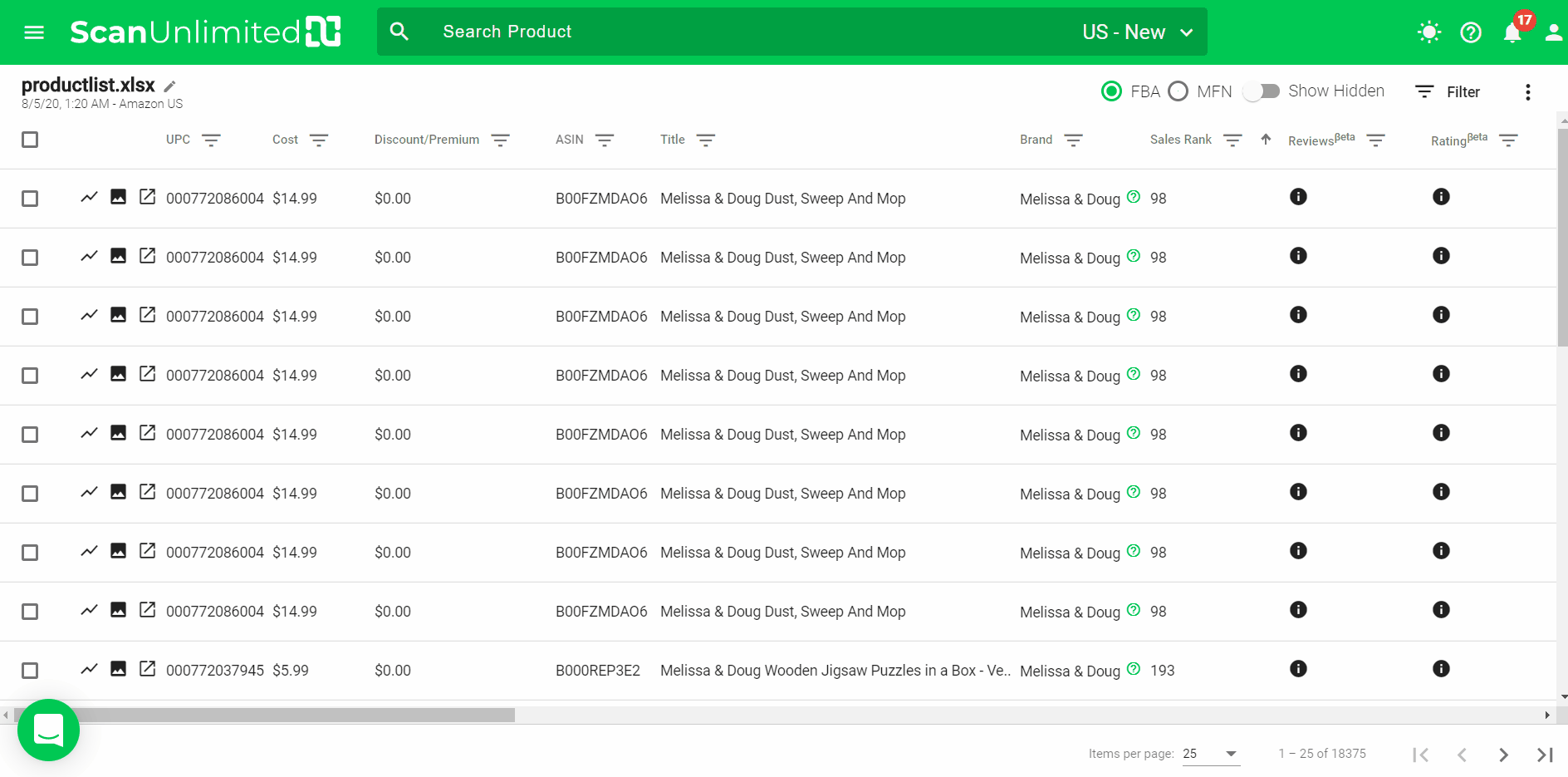Screen dimensions: 1568x777
Task: Open the three-dot more options menu
Action: 1527,92
